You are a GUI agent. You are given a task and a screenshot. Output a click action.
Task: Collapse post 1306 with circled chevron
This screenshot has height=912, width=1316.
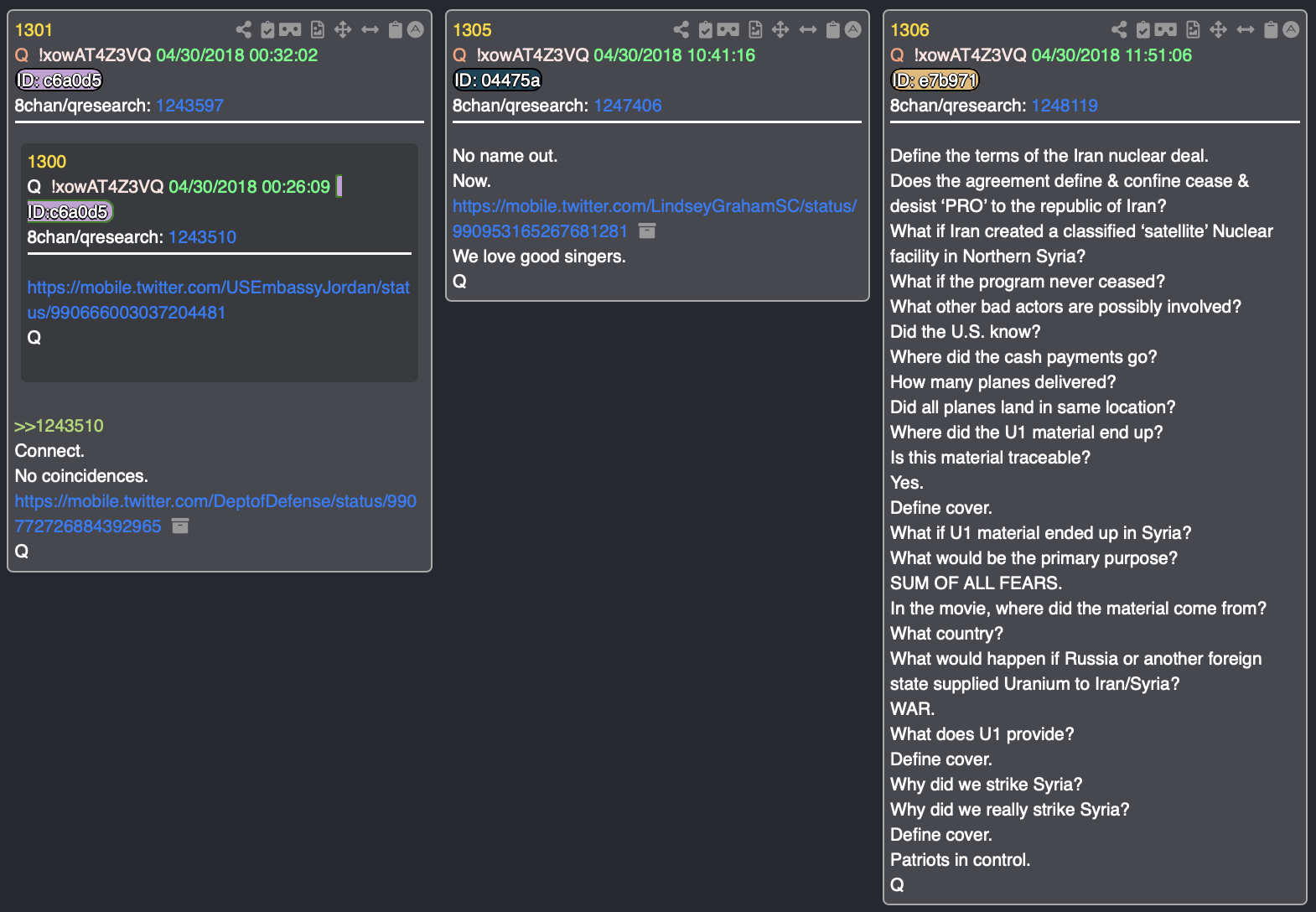coord(1292,29)
